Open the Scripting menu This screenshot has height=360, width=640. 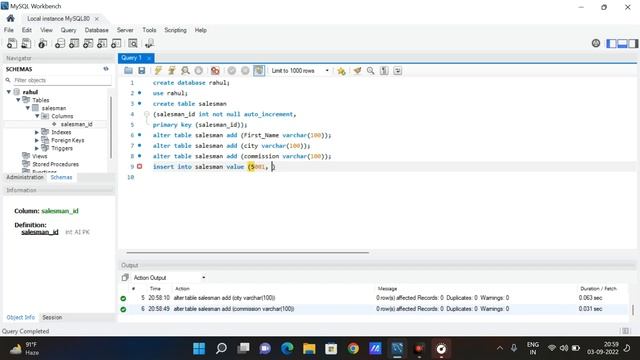(x=176, y=30)
